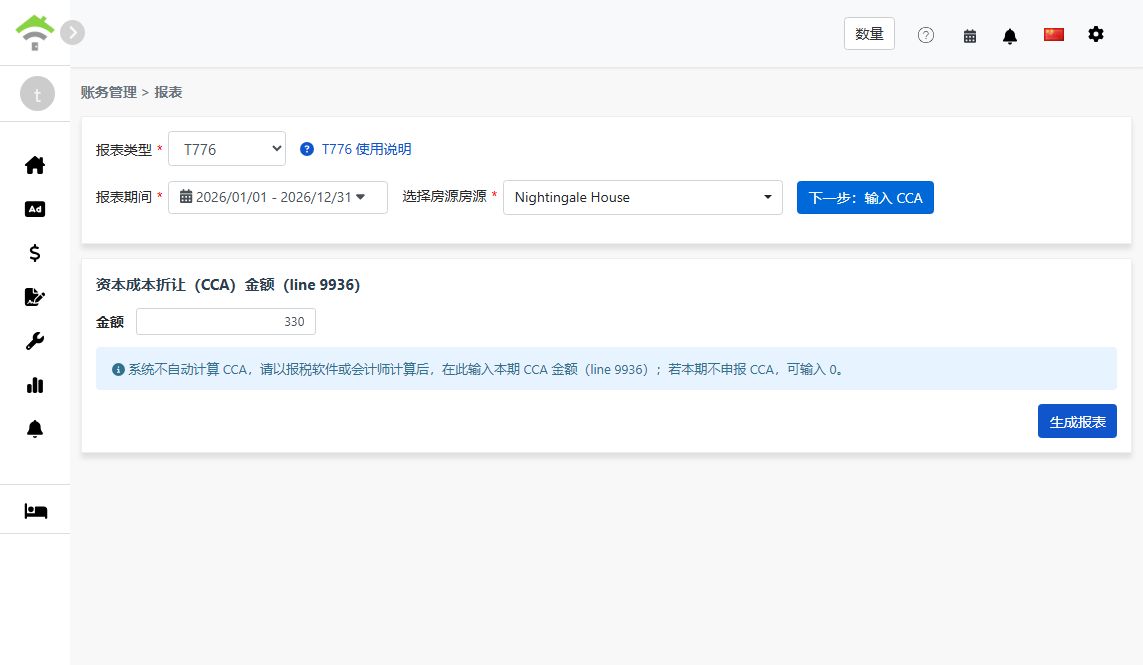1143x665 pixels.
Task: Click the 生成报表 button
Action: point(1077,421)
